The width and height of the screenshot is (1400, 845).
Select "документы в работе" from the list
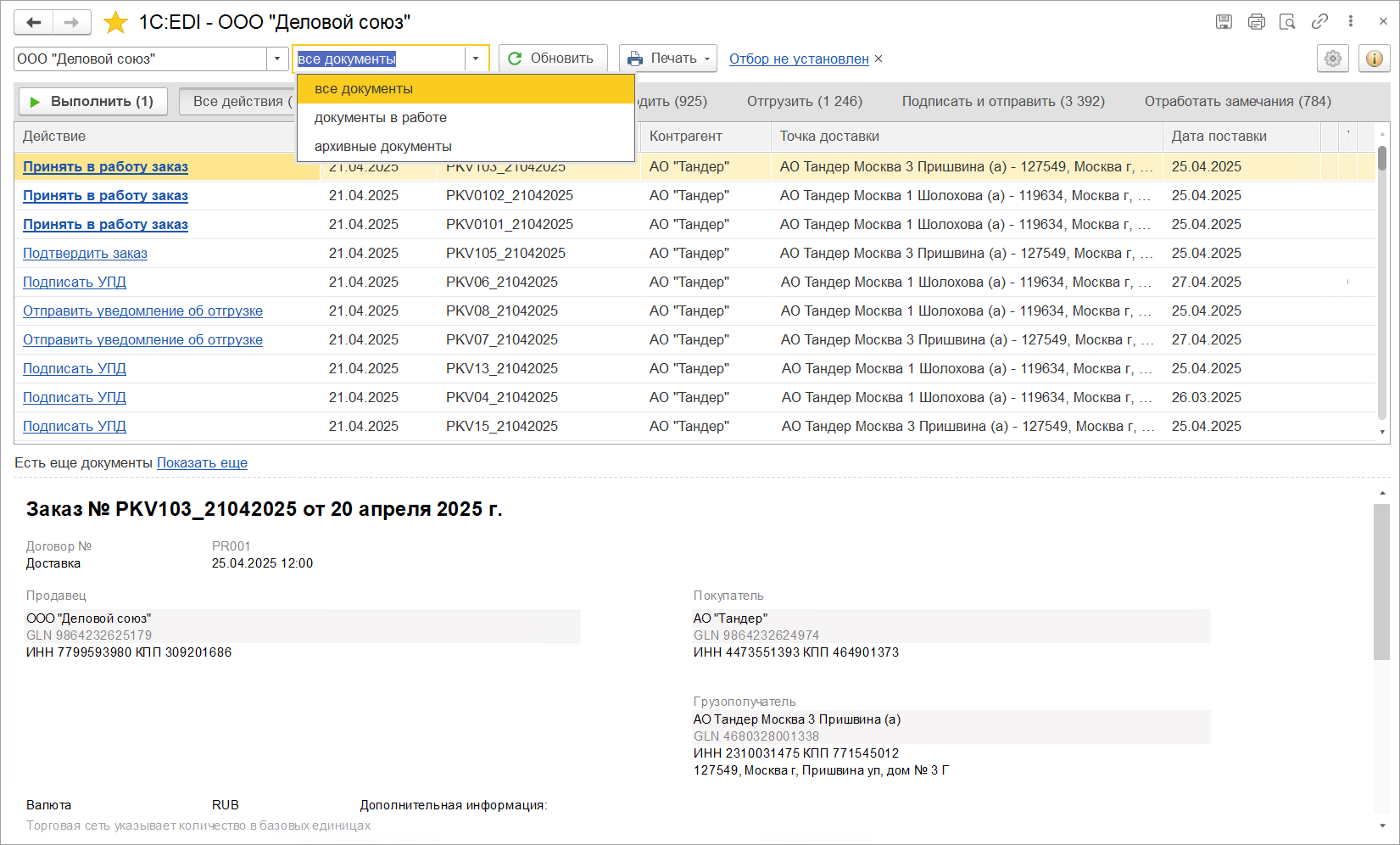pos(380,118)
